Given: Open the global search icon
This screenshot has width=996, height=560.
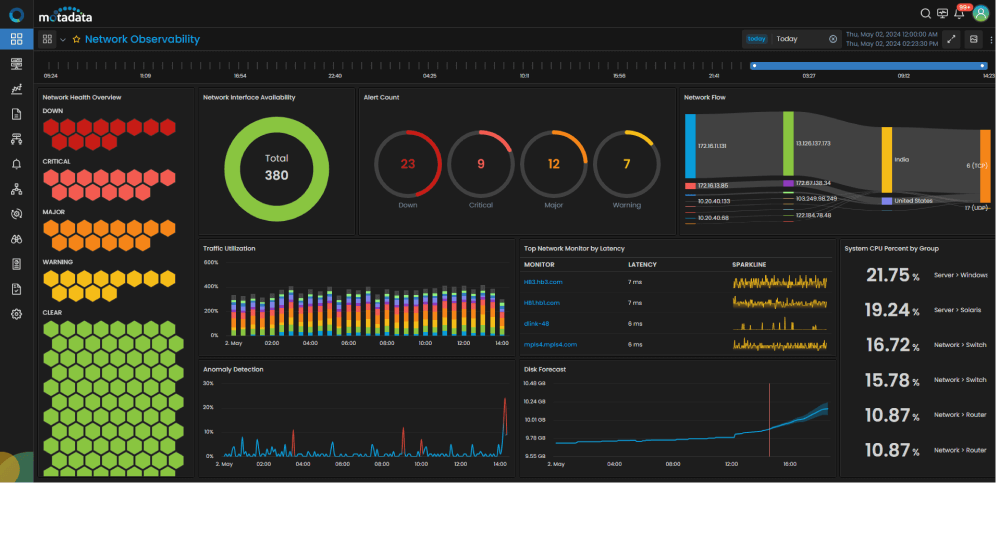Looking at the screenshot, I should pos(926,13).
